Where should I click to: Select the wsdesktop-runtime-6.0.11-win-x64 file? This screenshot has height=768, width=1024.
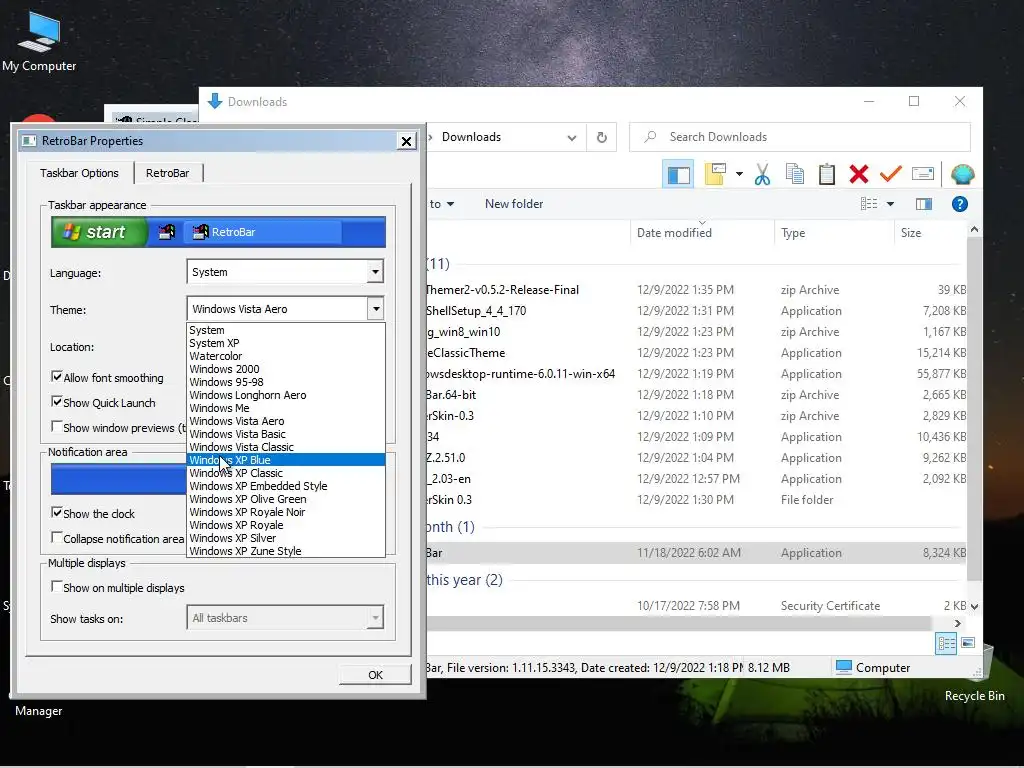point(696,374)
